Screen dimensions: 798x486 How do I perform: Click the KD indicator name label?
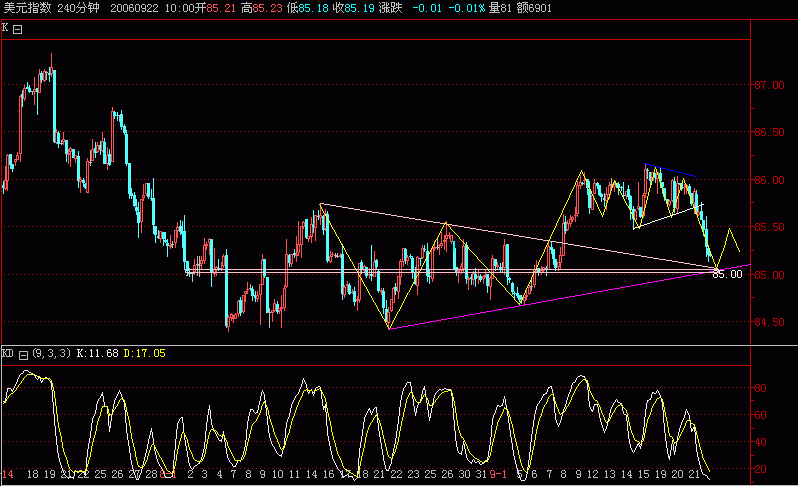tap(8, 353)
